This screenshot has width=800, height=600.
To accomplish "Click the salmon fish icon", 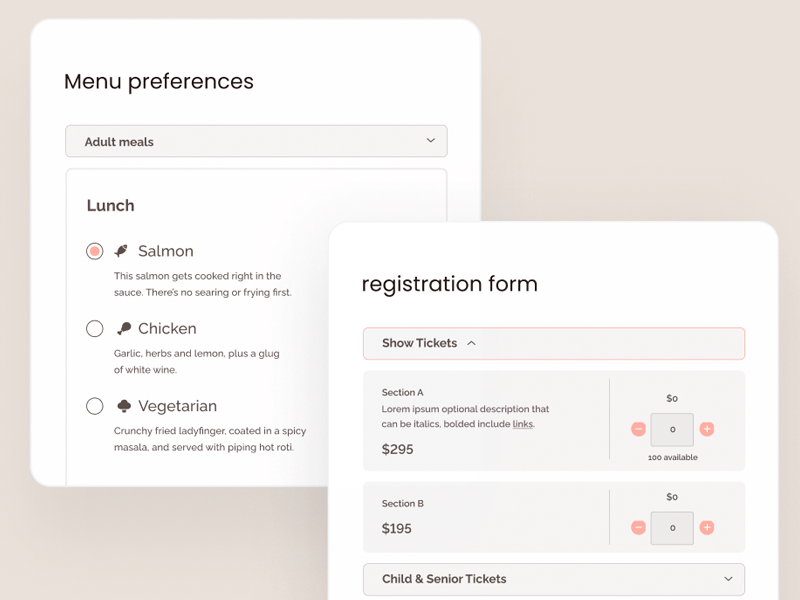I will coord(121,251).
